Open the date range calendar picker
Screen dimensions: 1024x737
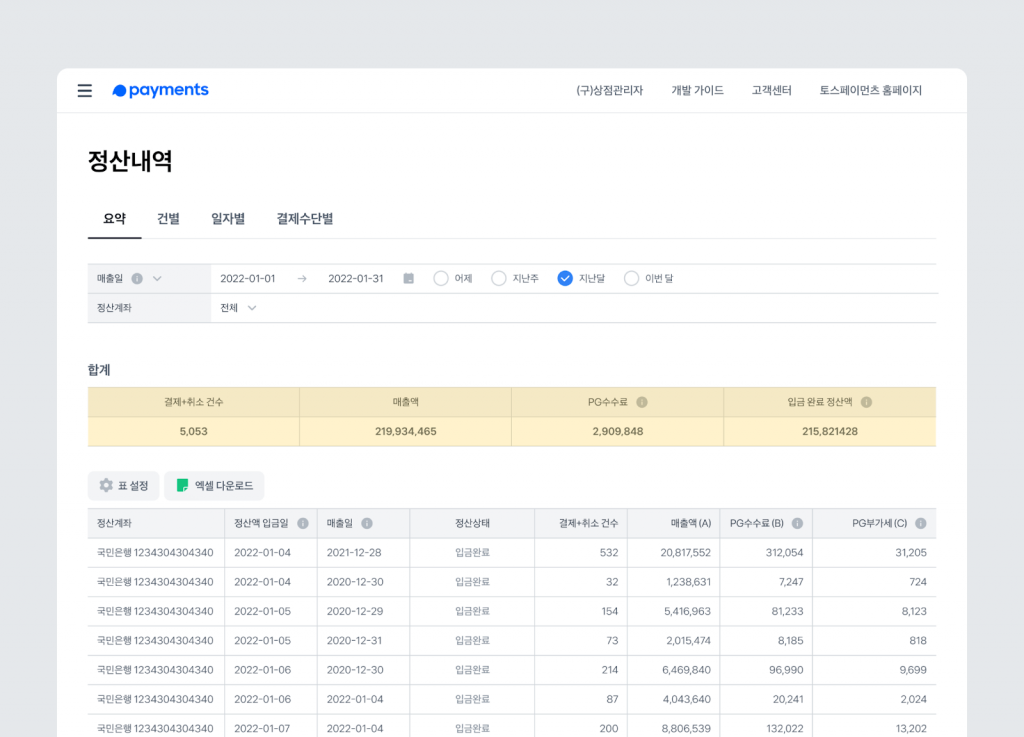409,279
